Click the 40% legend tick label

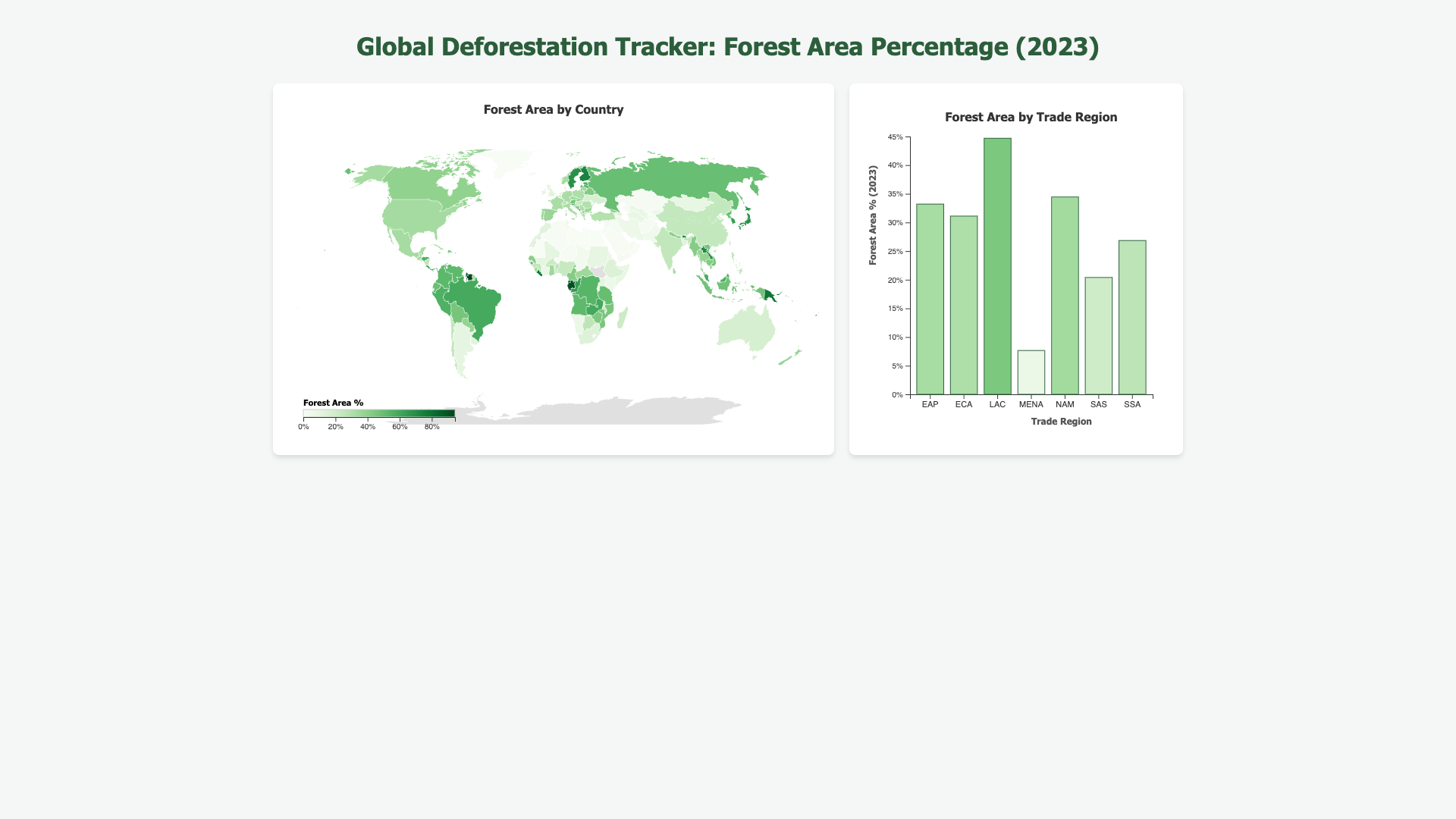coord(368,427)
